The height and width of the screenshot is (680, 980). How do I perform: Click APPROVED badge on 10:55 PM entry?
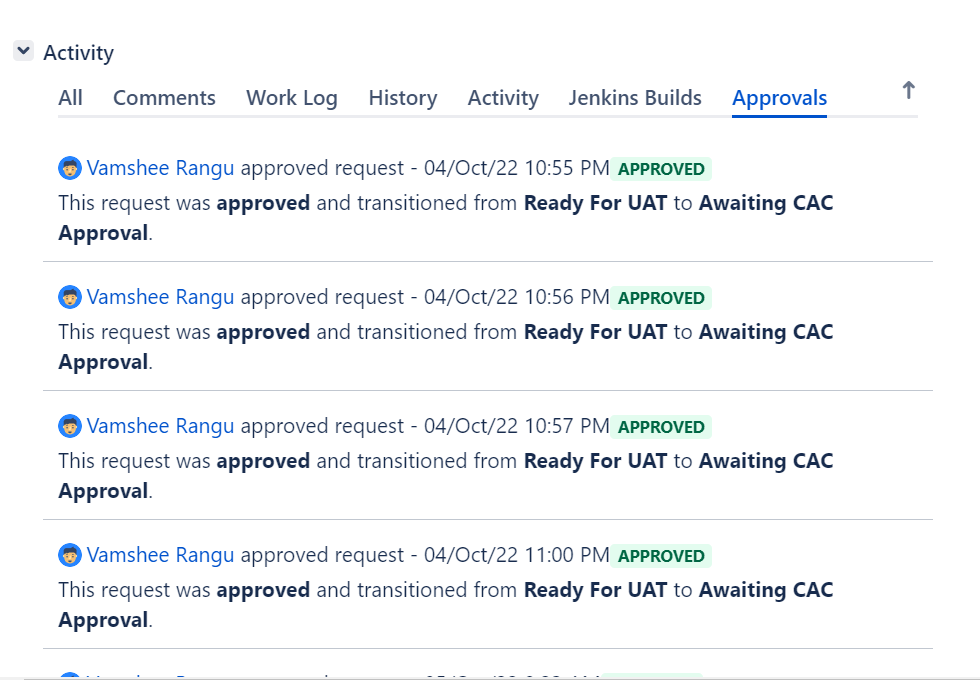click(x=661, y=169)
